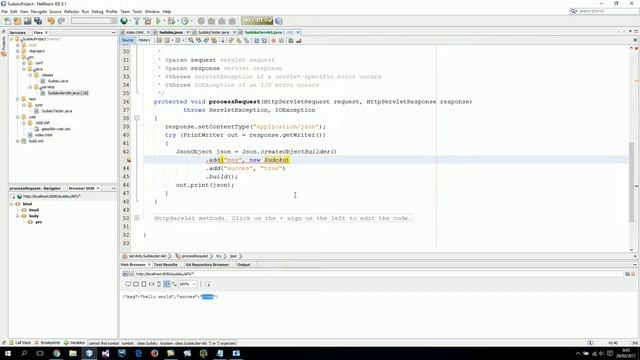Switch to the Sudoku.java editor tab
Viewport: 640px width, 360px height.
171,32
